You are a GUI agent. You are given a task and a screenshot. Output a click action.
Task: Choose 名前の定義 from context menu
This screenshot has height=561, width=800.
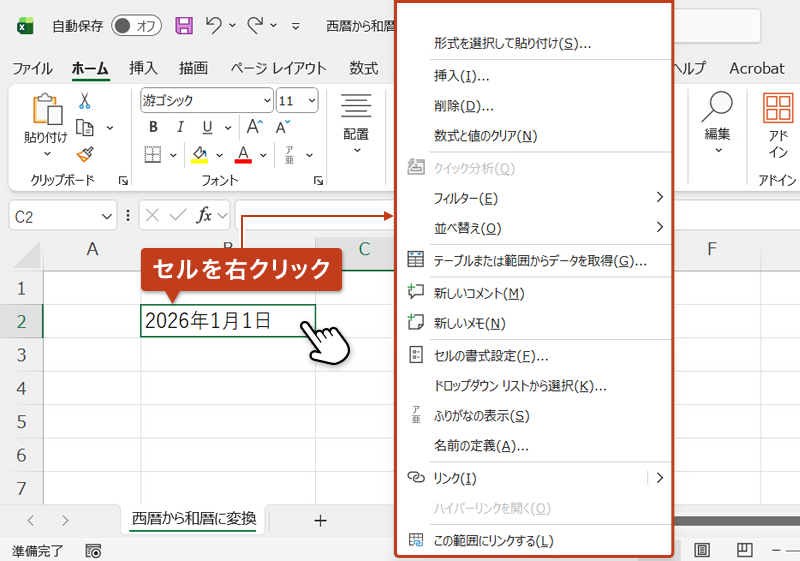(533, 446)
